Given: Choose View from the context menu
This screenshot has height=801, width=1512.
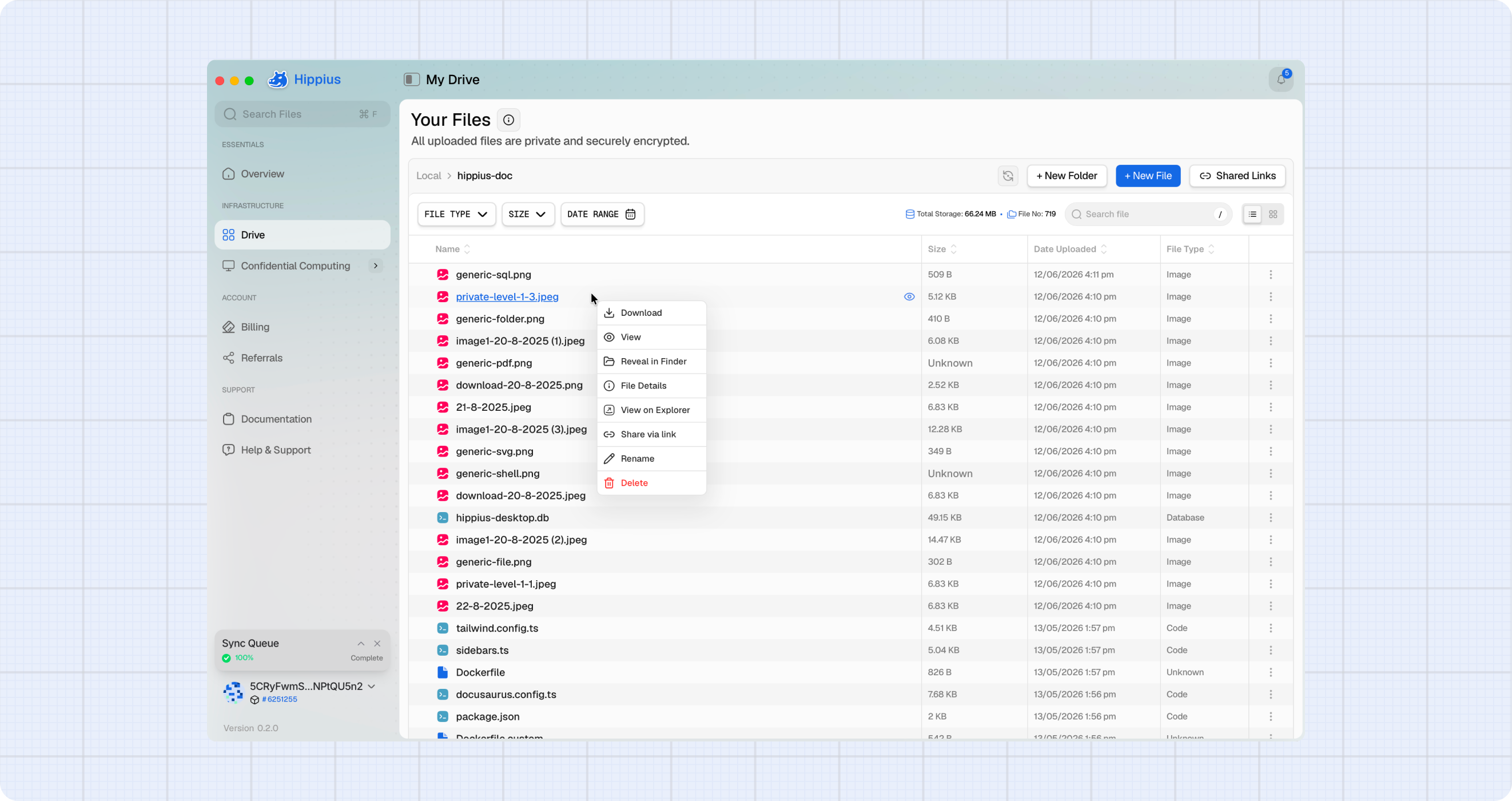Looking at the screenshot, I should click(651, 337).
